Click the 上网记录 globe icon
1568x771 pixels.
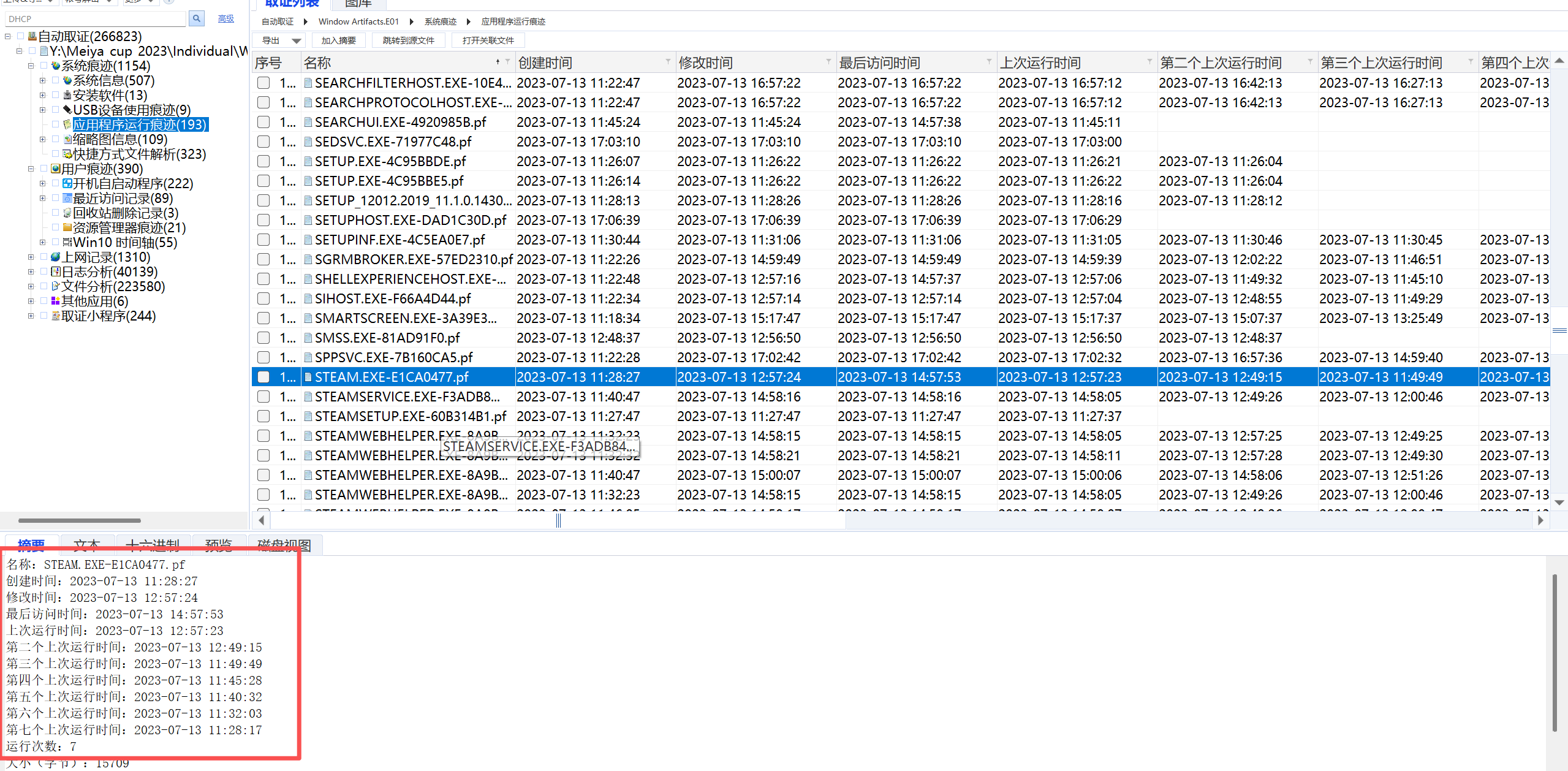[56, 257]
